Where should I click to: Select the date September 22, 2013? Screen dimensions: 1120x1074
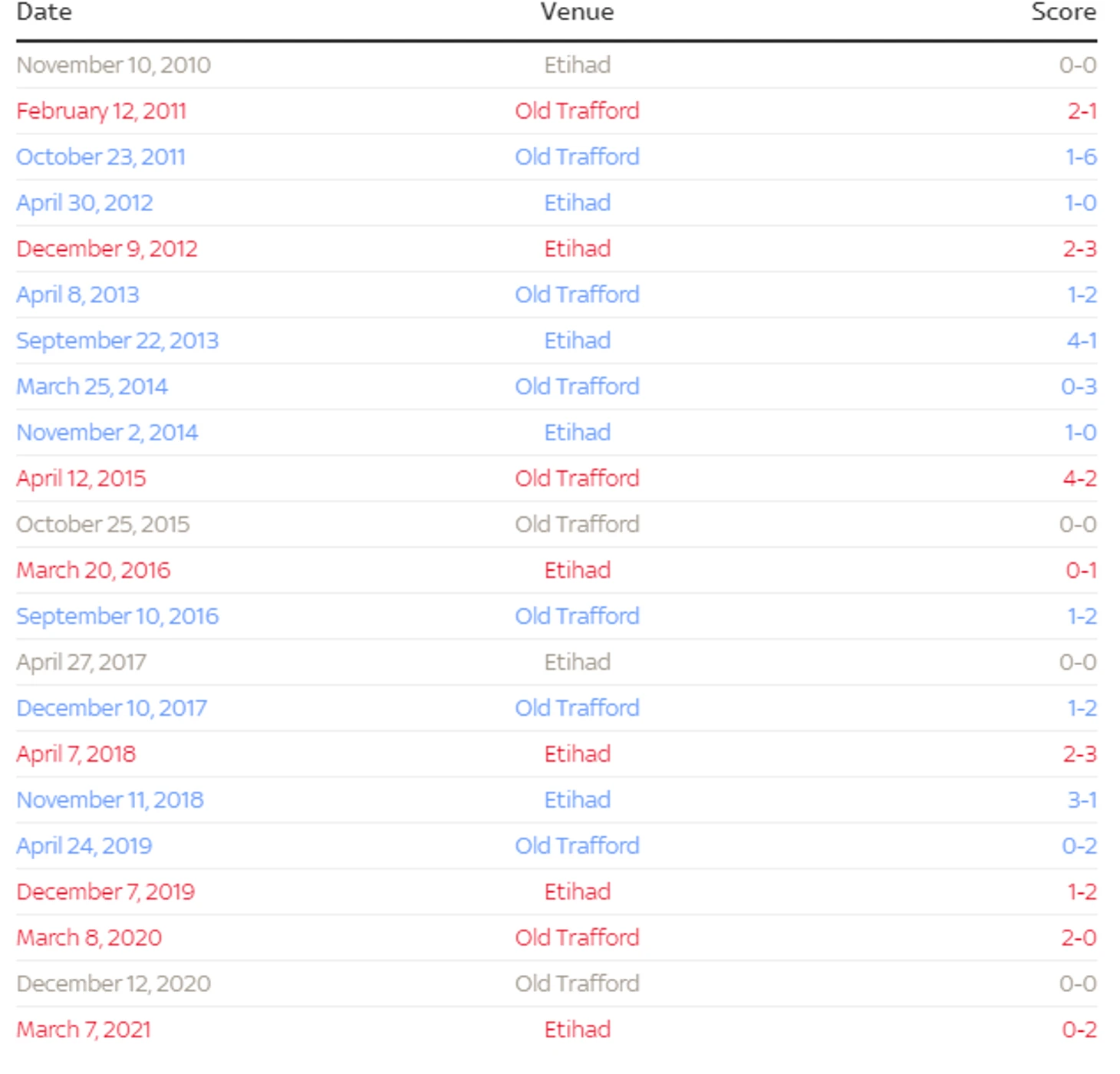(117, 341)
